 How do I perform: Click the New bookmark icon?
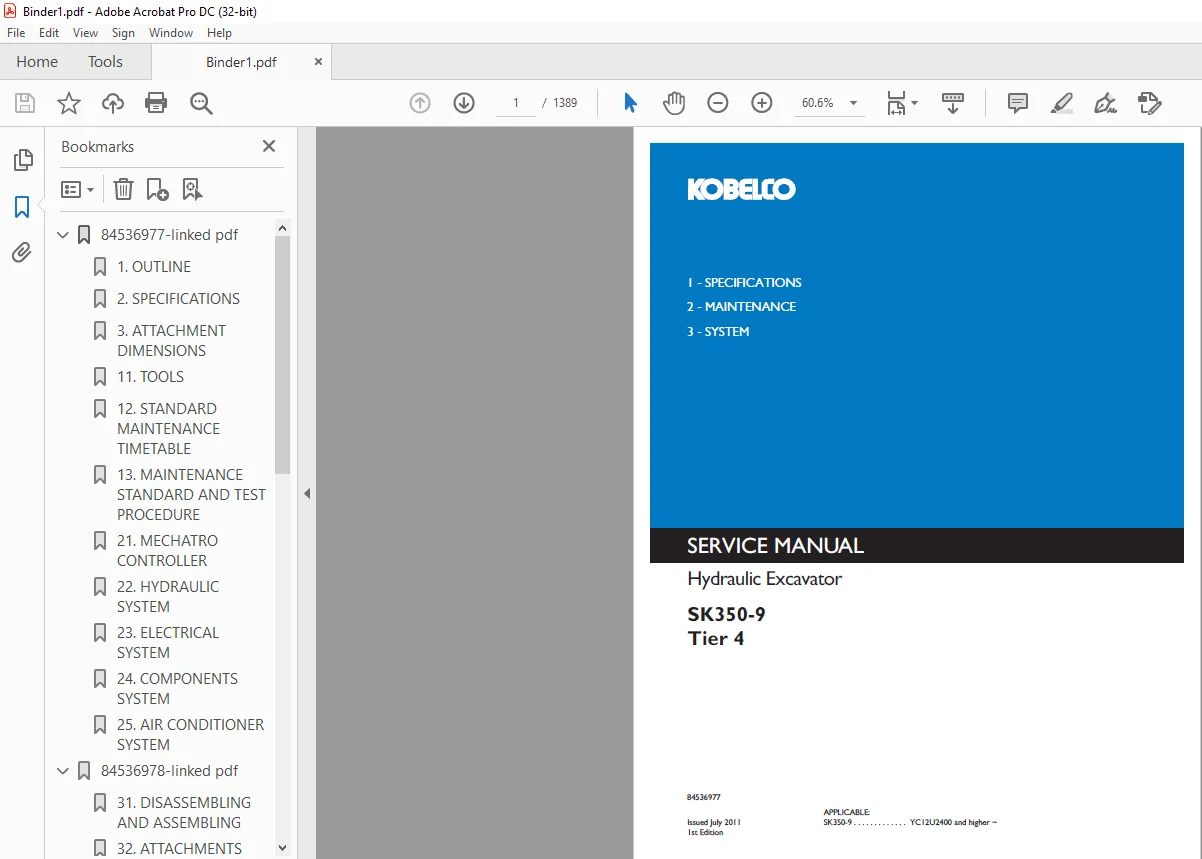pos(157,189)
